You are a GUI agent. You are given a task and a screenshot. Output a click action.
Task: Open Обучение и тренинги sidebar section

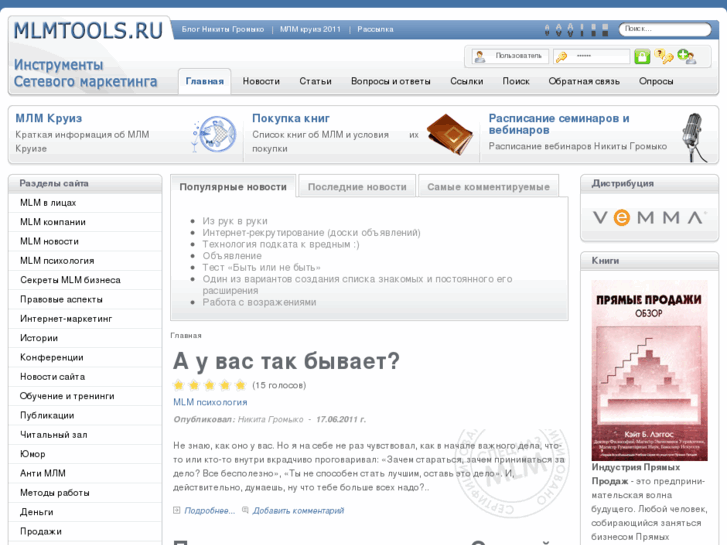tap(85, 396)
